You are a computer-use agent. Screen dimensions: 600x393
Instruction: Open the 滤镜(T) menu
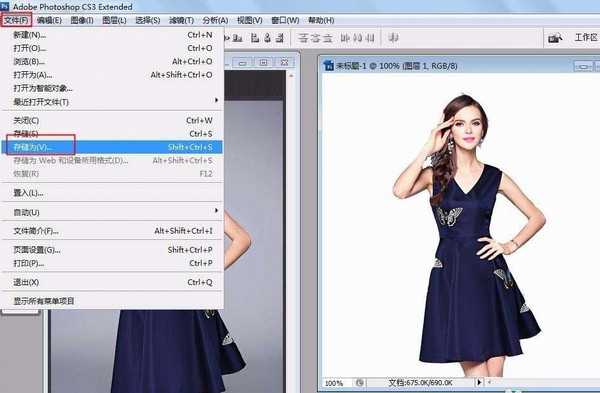pos(181,20)
